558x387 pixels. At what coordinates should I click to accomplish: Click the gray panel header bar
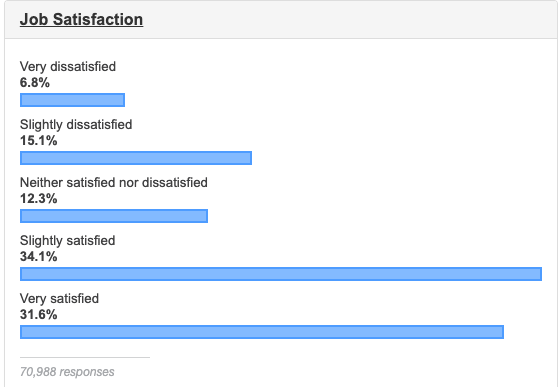[x=281, y=19]
